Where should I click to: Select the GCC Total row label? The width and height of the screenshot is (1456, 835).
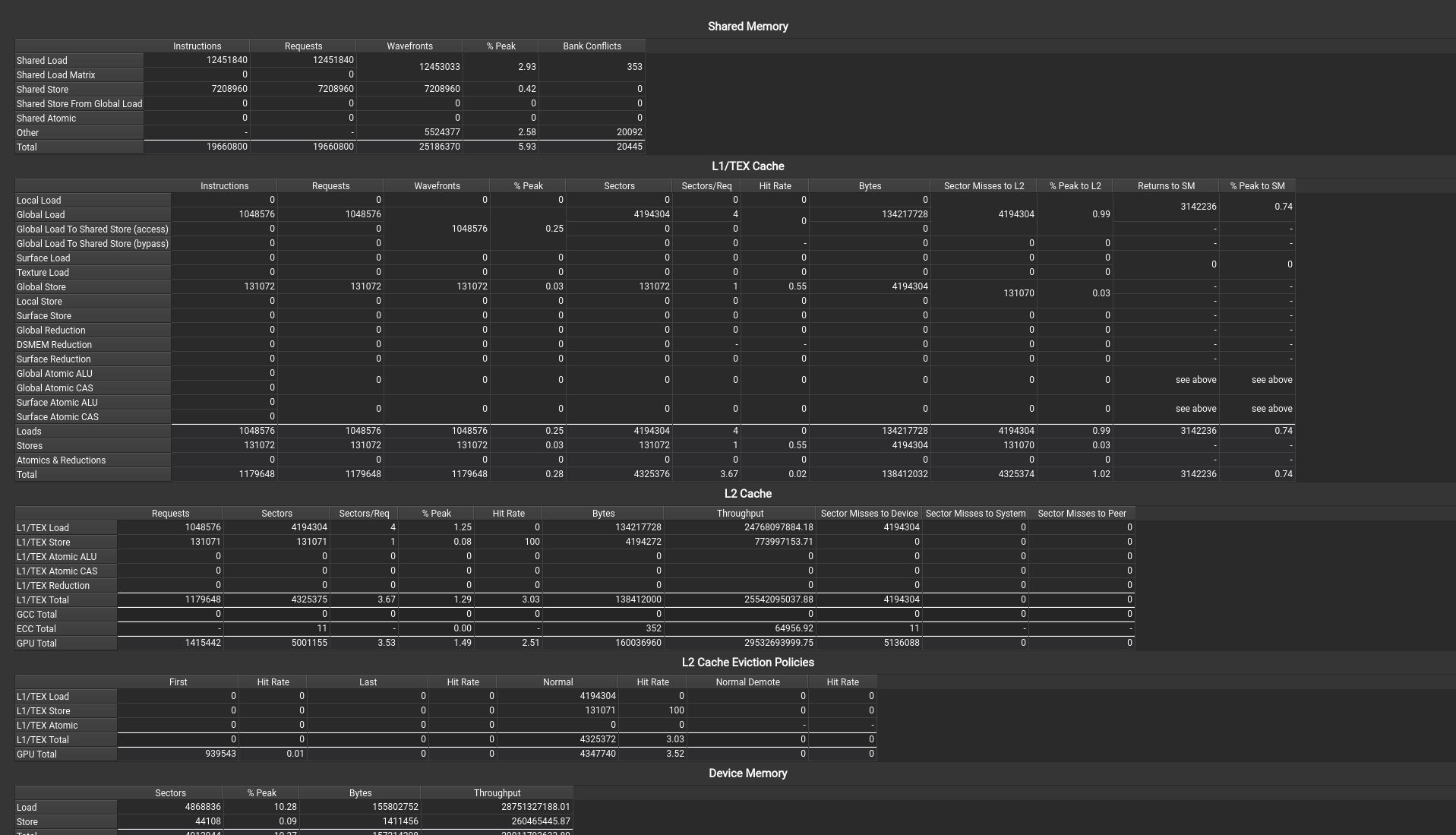click(x=36, y=615)
